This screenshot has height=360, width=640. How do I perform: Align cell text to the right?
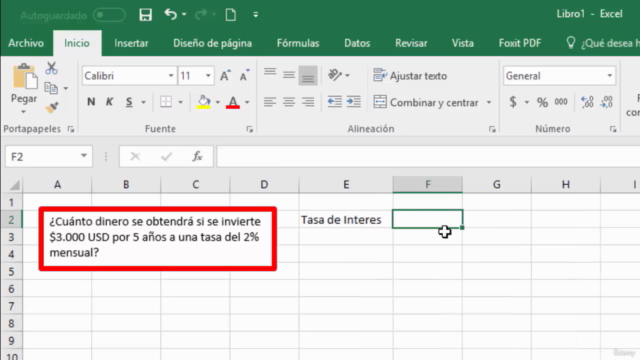(x=308, y=102)
